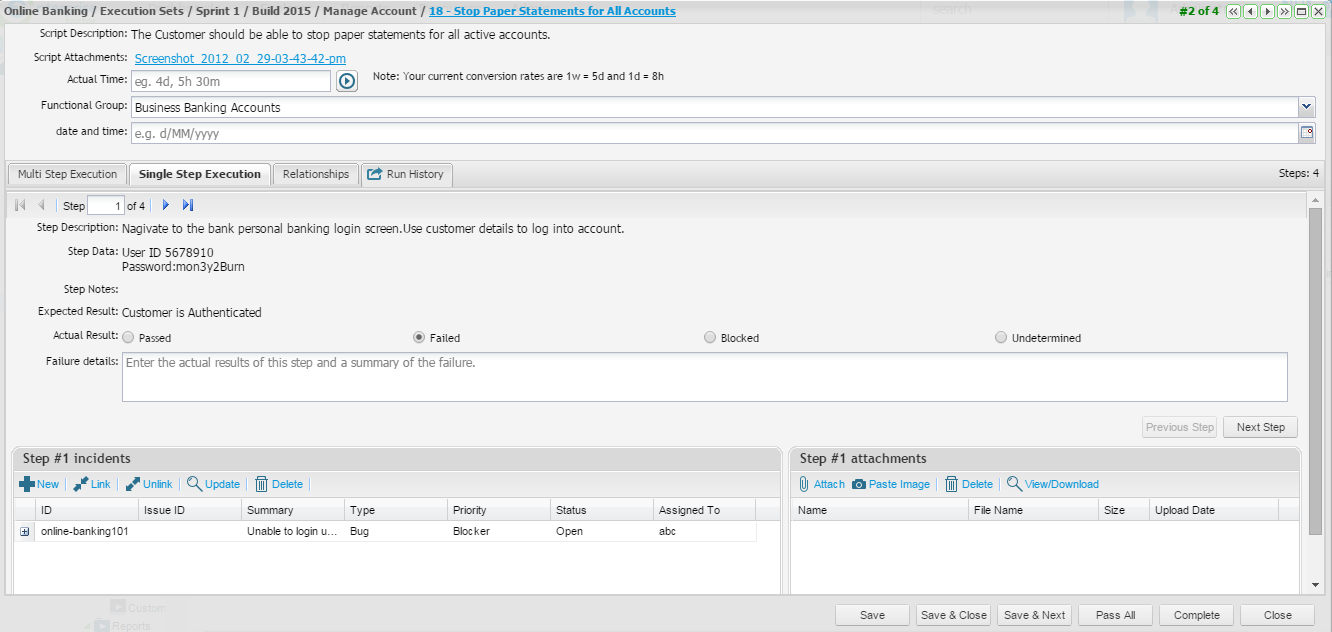Open the Screenshot_2012_02_29 attachment link
This screenshot has width=1332, height=632.
click(x=240, y=58)
